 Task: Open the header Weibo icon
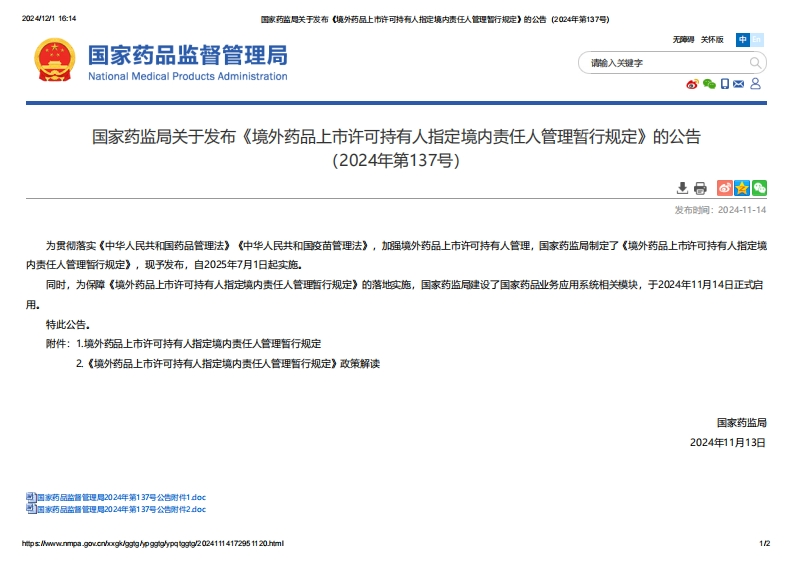click(692, 84)
